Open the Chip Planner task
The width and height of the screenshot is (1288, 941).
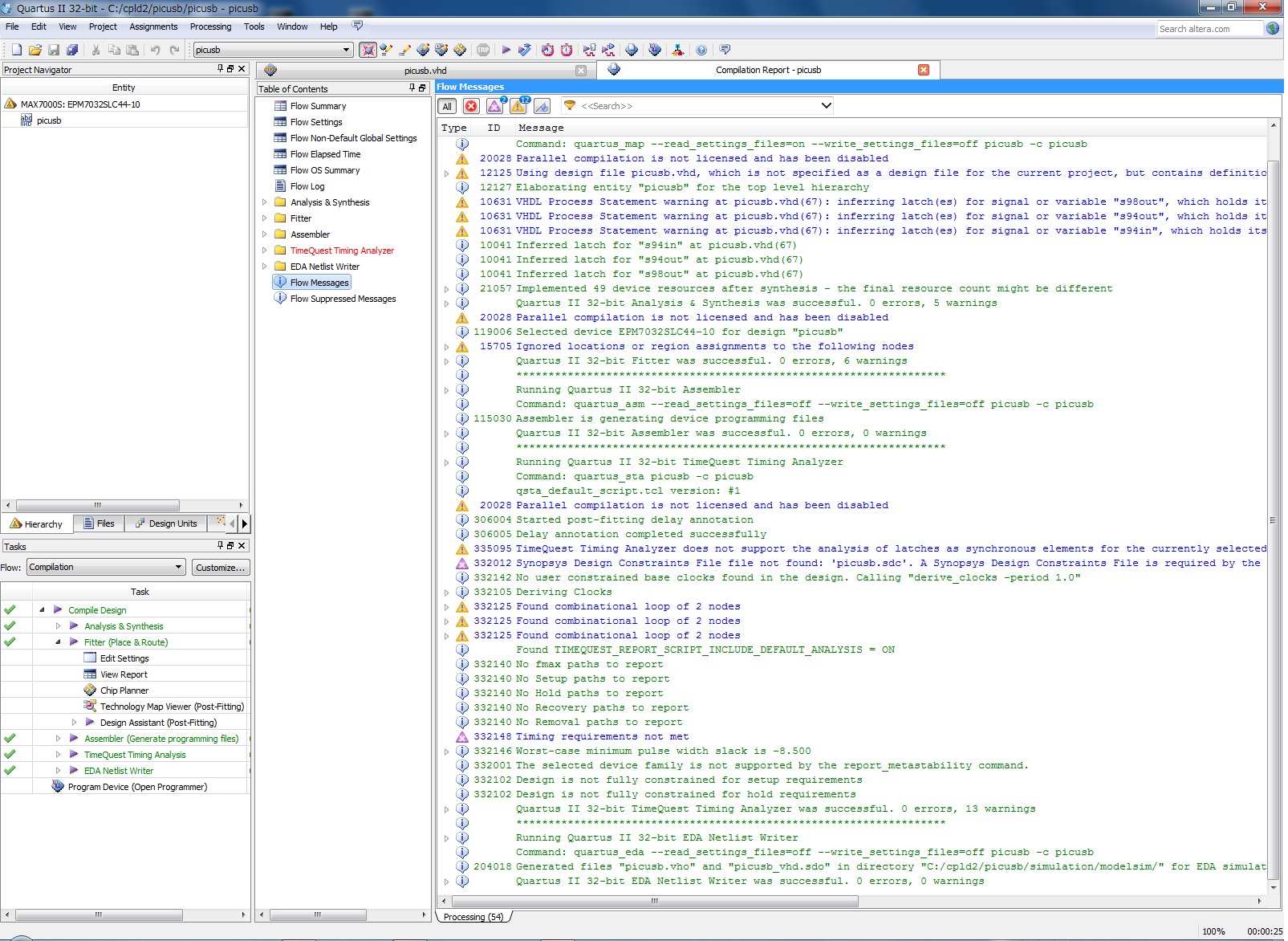[x=124, y=690]
